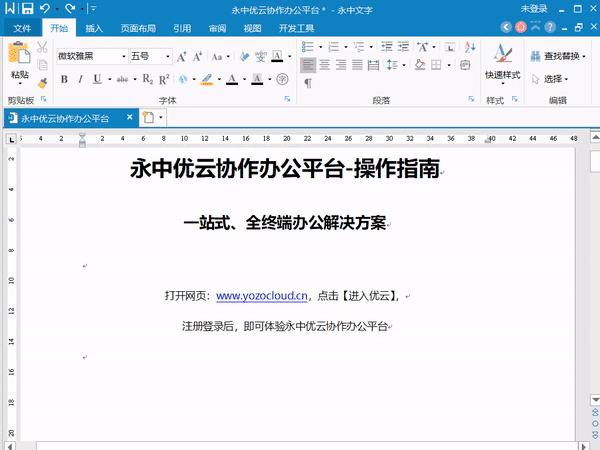The height and width of the screenshot is (450, 600).
Task: Click the Subscript R₂ icon
Action: (148, 79)
